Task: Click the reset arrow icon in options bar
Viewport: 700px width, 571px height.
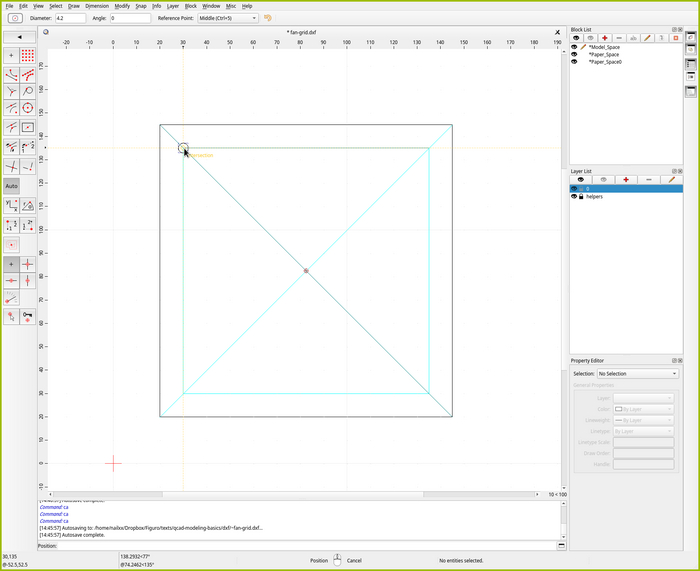Action: pyautogui.click(x=268, y=18)
